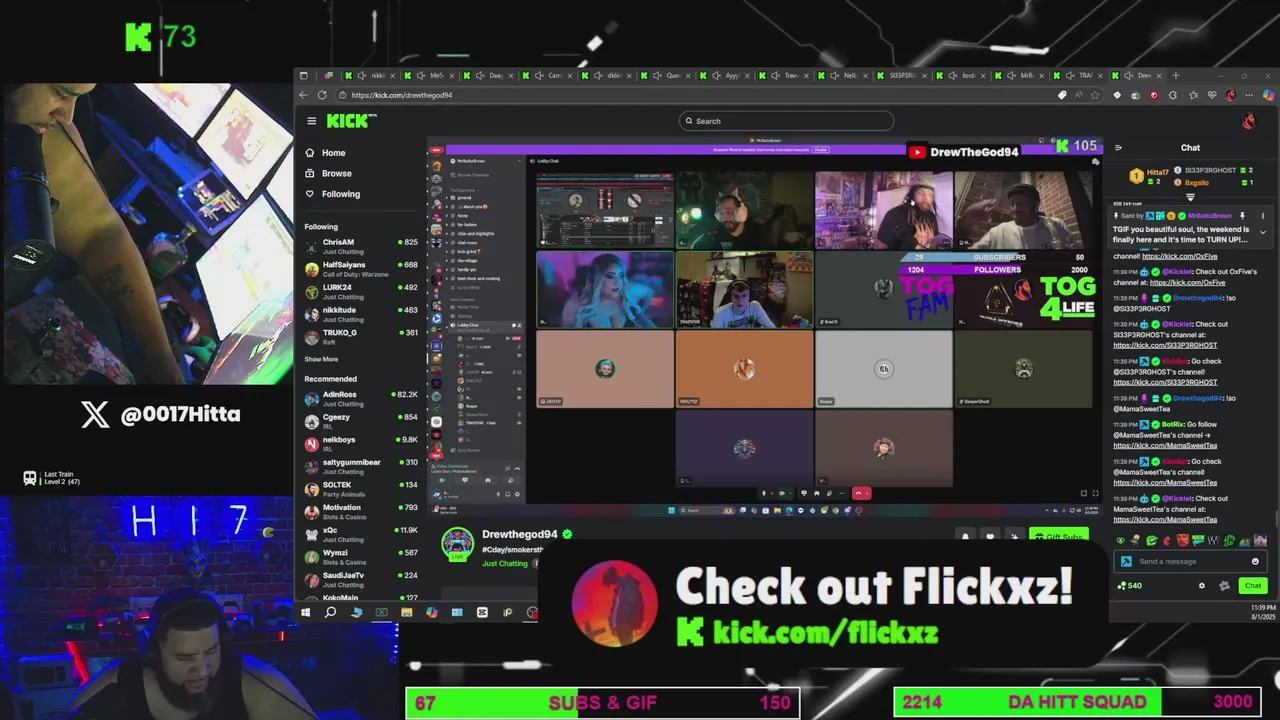Reload the page with the refresh icon
This screenshot has width=1280, height=720.
(322, 95)
